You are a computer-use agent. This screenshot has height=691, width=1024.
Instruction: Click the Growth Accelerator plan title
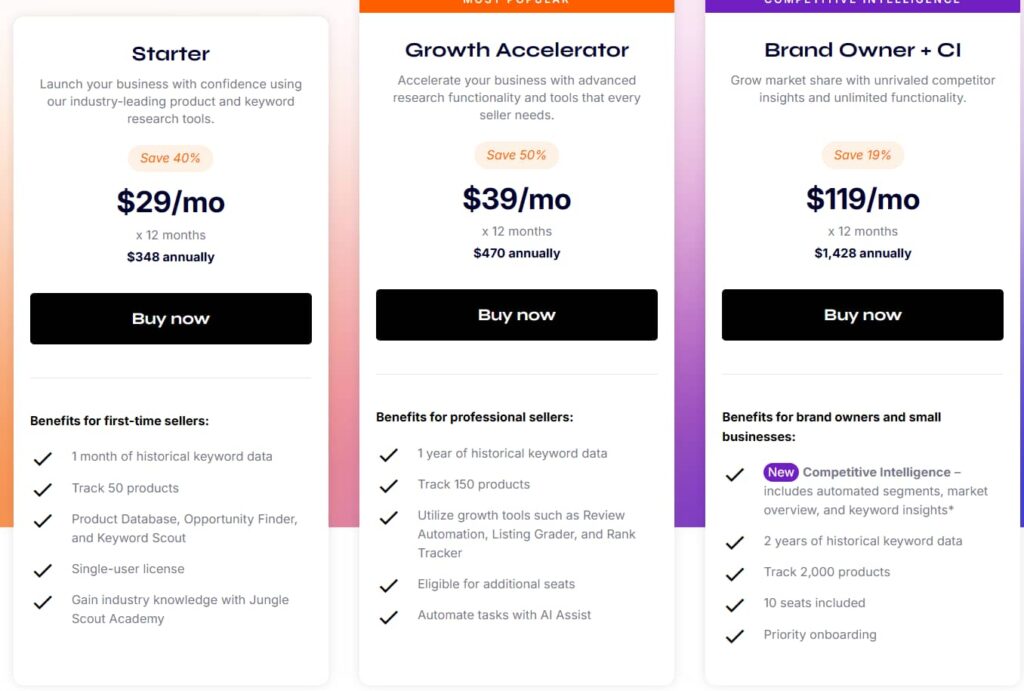point(516,50)
